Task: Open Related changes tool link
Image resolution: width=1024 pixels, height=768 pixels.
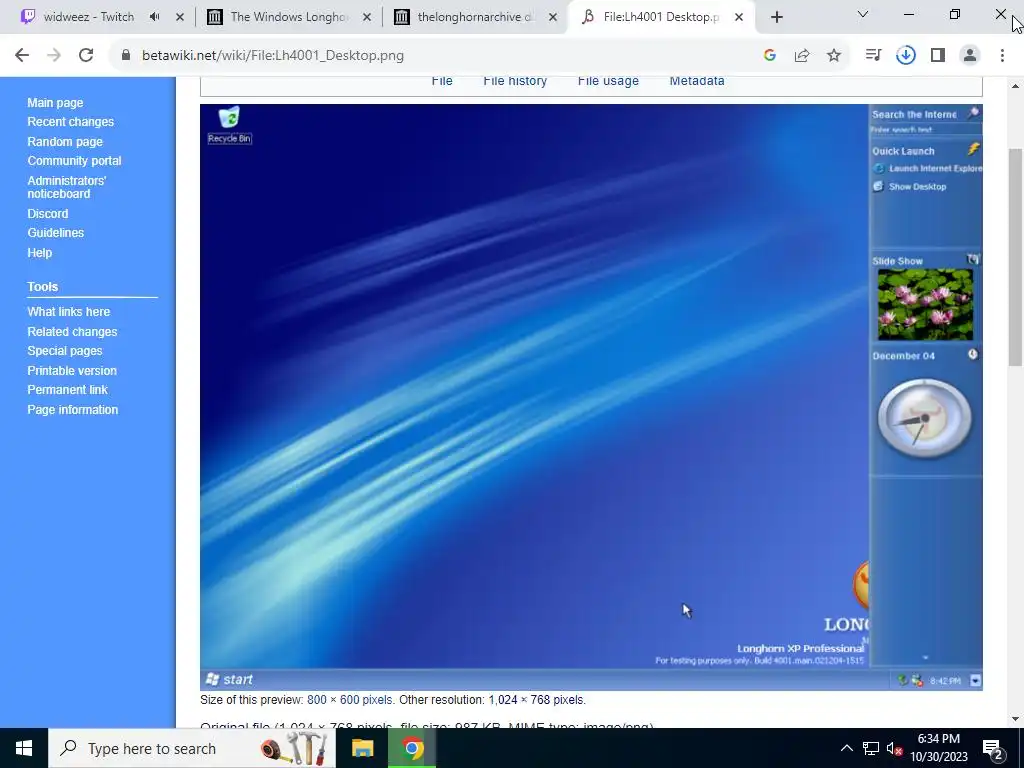Action: coord(72,331)
